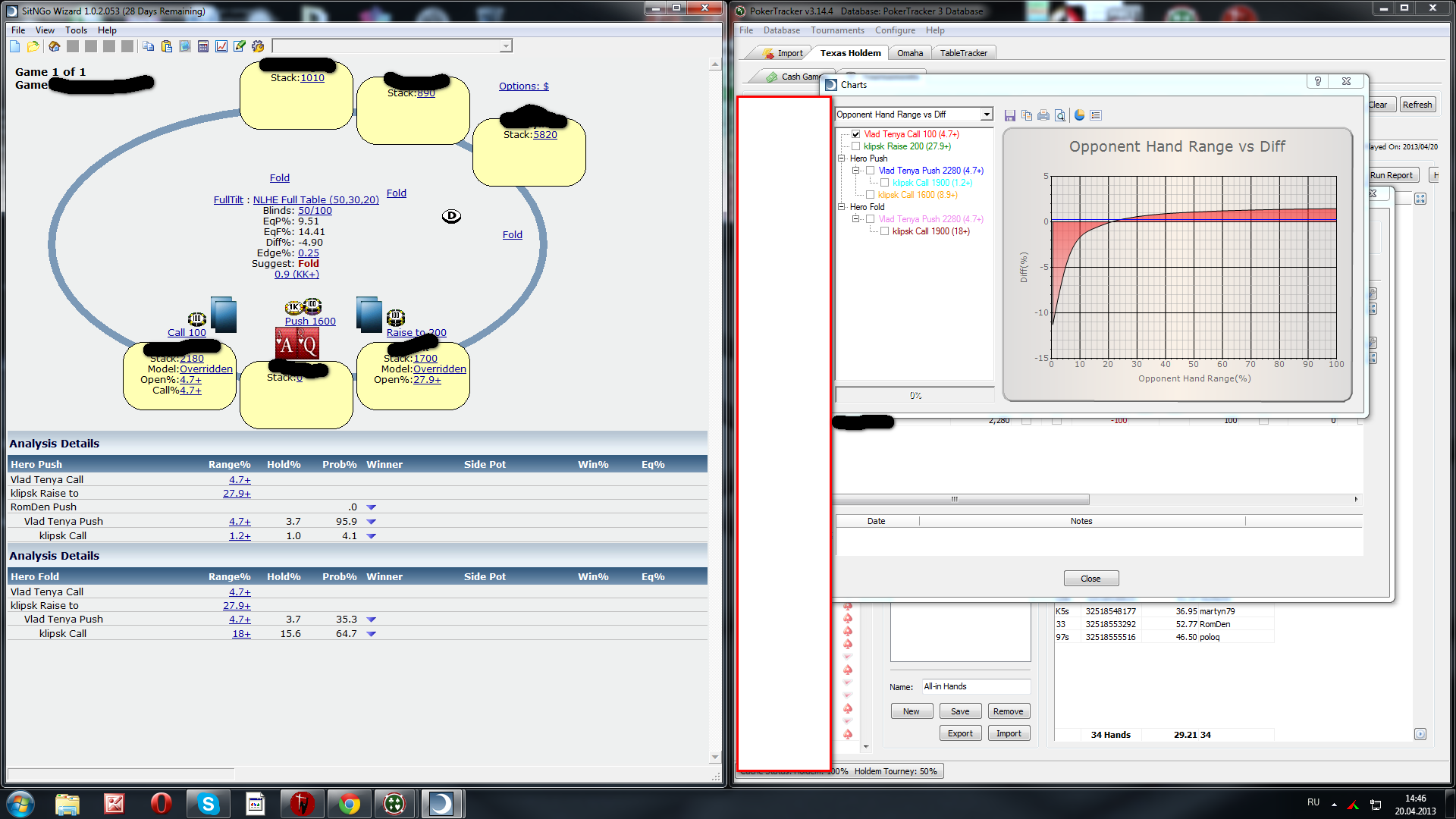The image size is (1456, 819).
Task: Click the Copy icon in SitNGo Wizard toolbar
Action: click(149, 46)
